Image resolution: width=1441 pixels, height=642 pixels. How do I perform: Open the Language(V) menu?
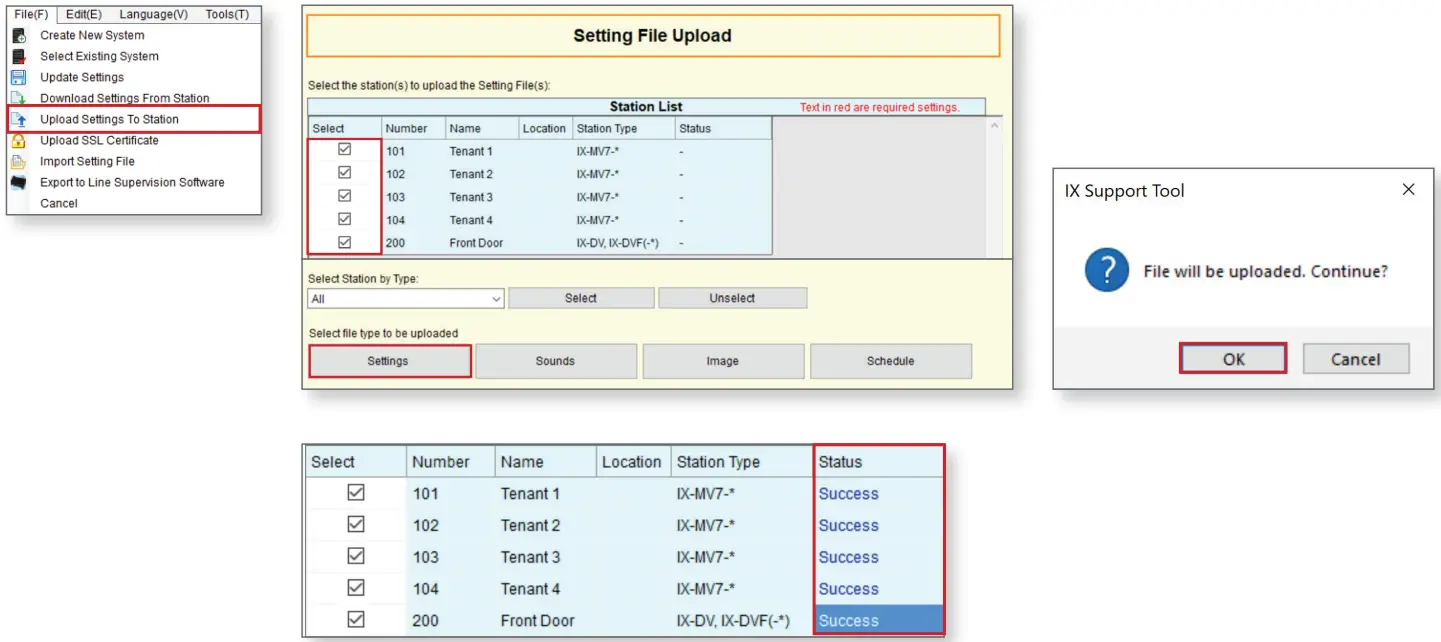pos(153,14)
